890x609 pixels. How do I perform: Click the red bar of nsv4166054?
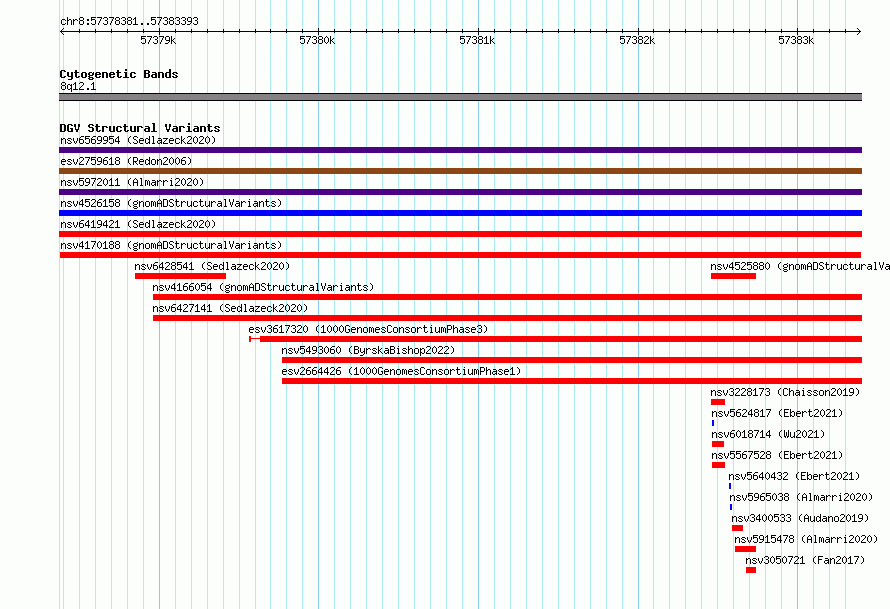tap(507, 297)
